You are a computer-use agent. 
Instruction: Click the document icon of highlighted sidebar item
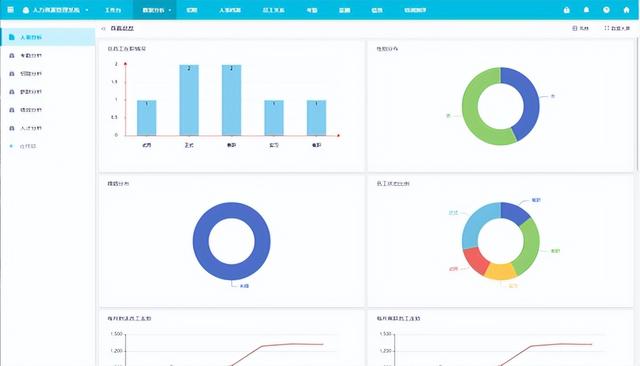[x=11, y=37]
